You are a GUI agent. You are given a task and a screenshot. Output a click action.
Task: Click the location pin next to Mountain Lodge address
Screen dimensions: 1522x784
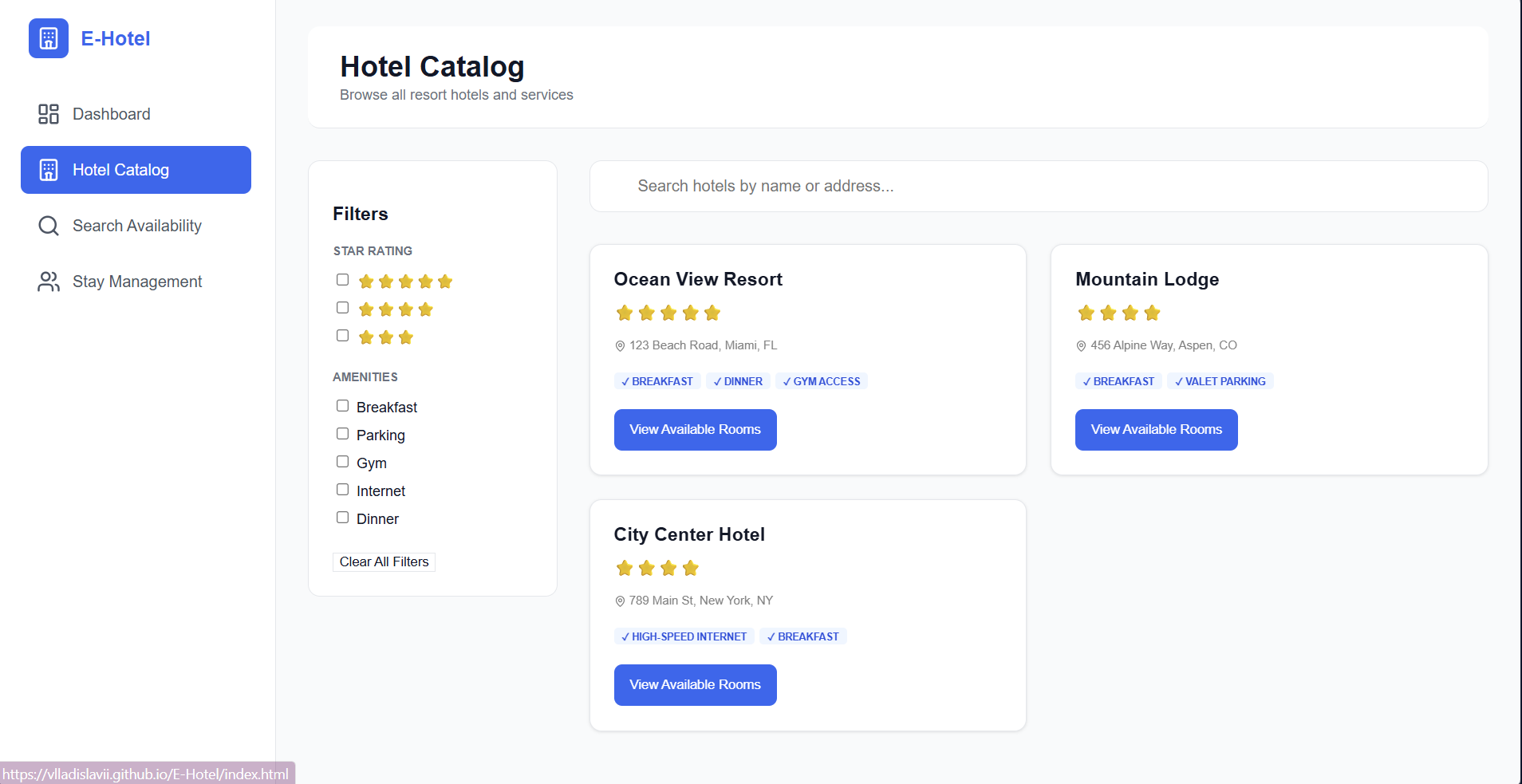tap(1081, 345)
